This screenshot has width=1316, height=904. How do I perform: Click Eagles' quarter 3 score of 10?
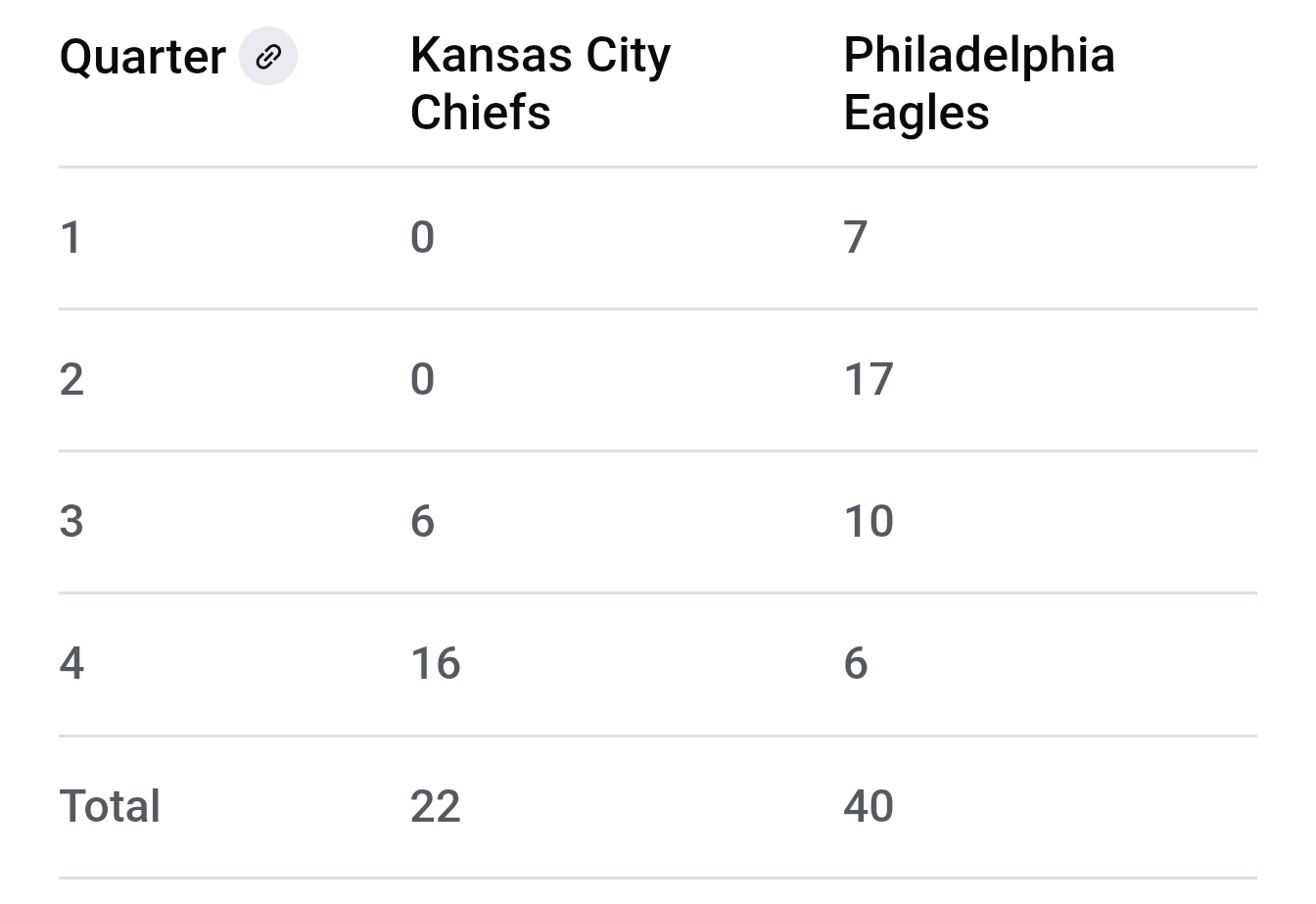[869, 522]
